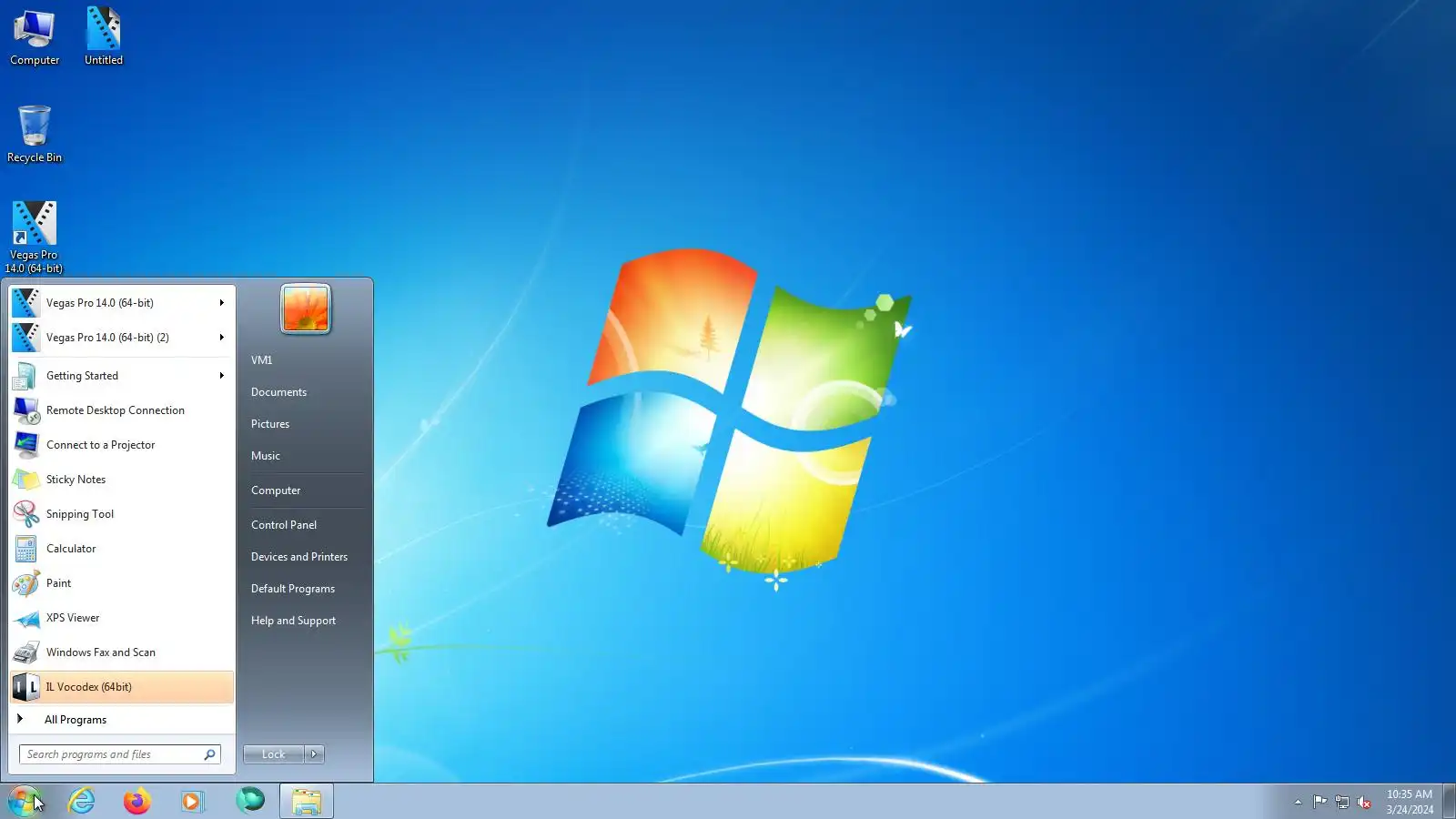Expand jump list arrow for Vegas Pro 14.0 (64-bit)
The height and width of the screenshot is (819, 1456).
point(221,303)
